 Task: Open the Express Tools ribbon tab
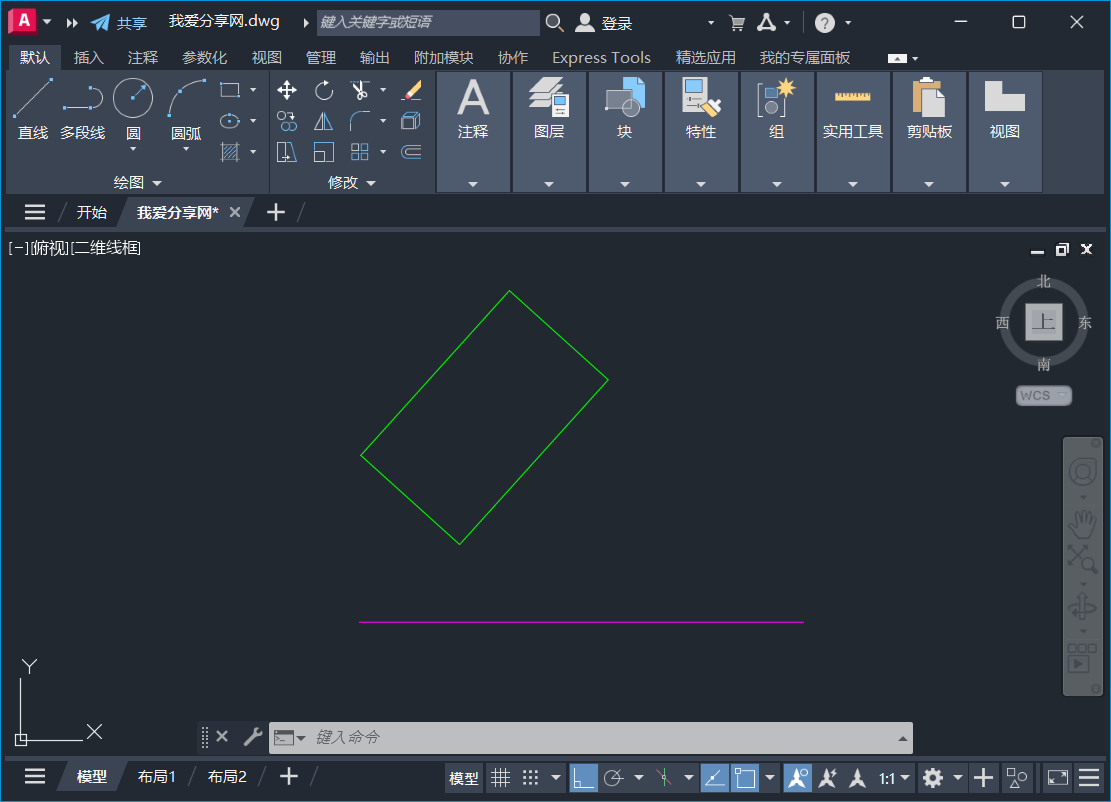click(600, 57)
